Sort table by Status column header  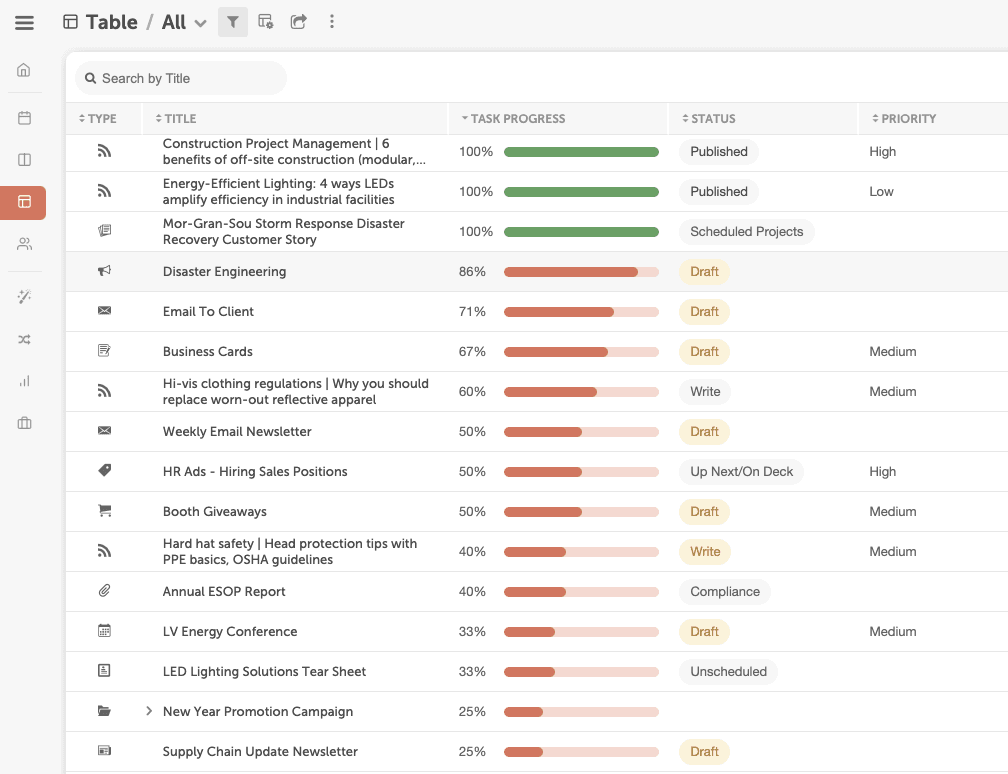pos(712,118)
